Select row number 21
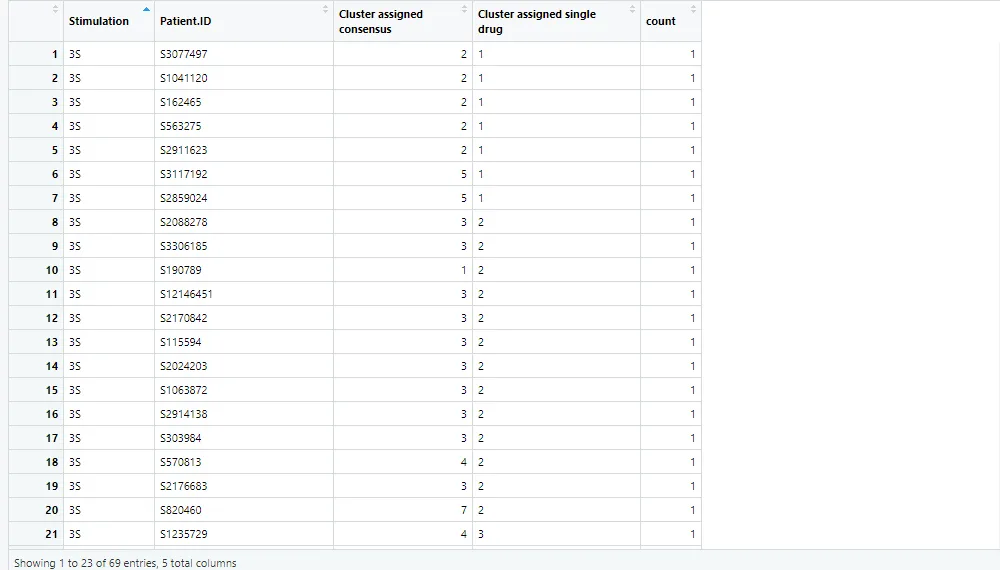This screenshot has height=570, width=1000. tap(52, 534)
